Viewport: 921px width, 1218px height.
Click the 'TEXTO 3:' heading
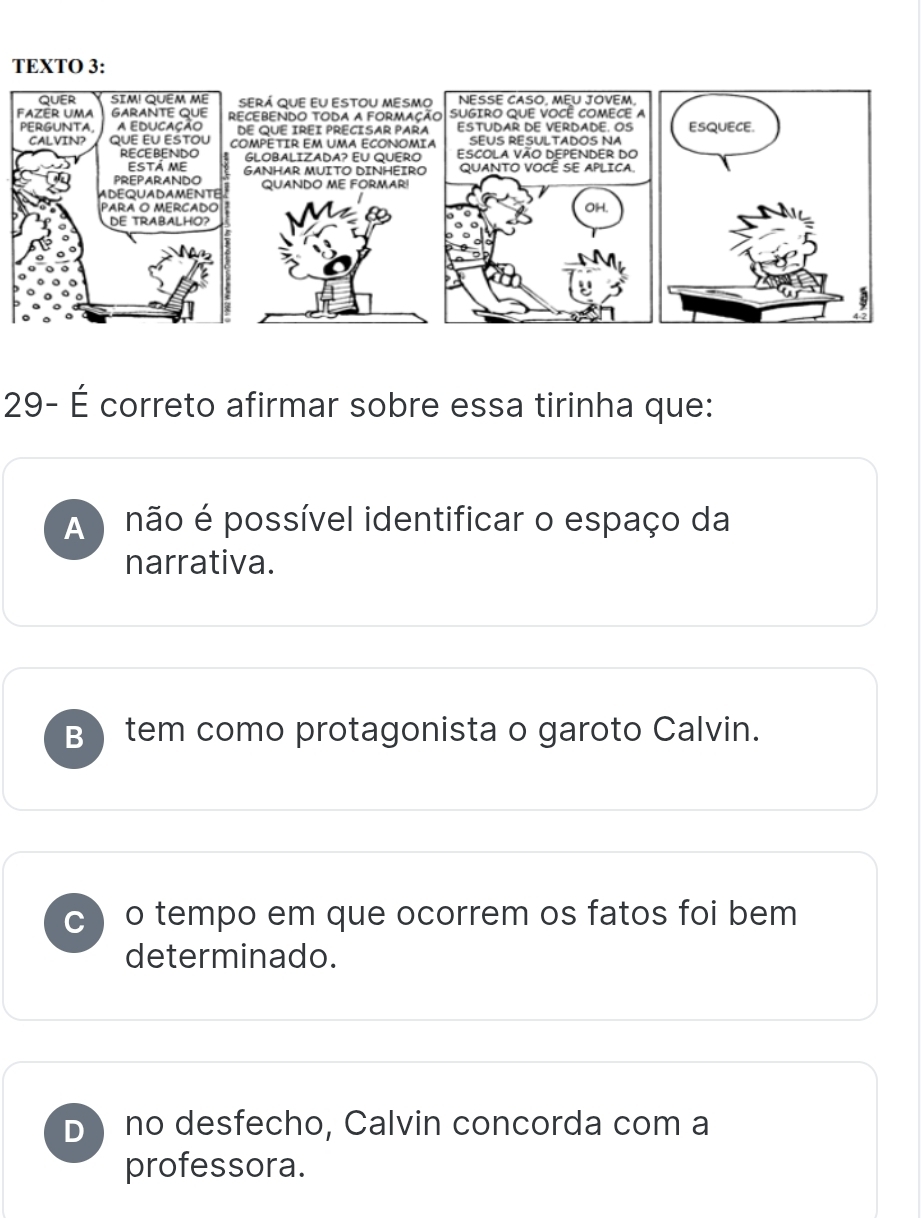coord(58,65)
